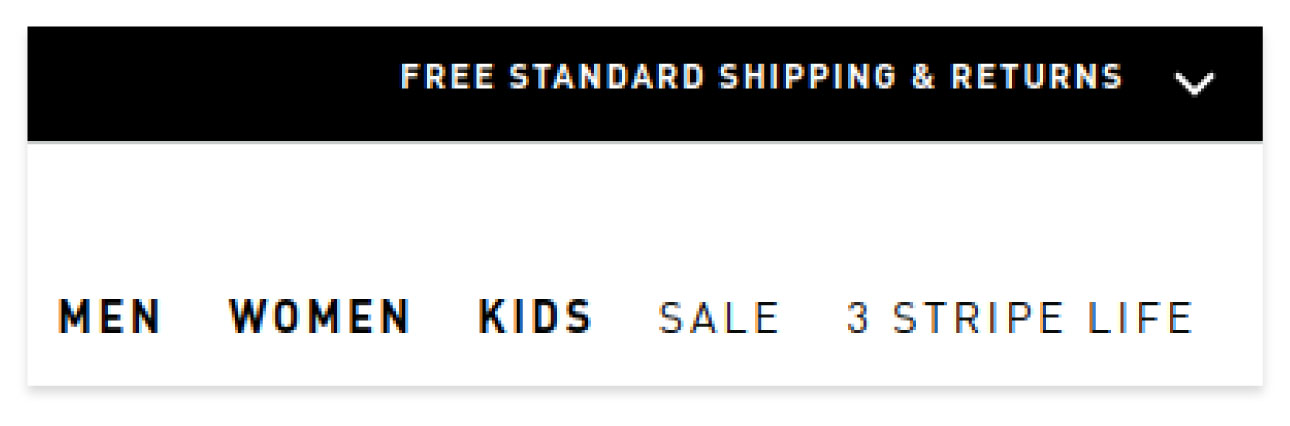The width and height of the screenshot is (1290, 426).
Task: Toggle the promo banner dropdown arrow
Action: coord(1194,84)
